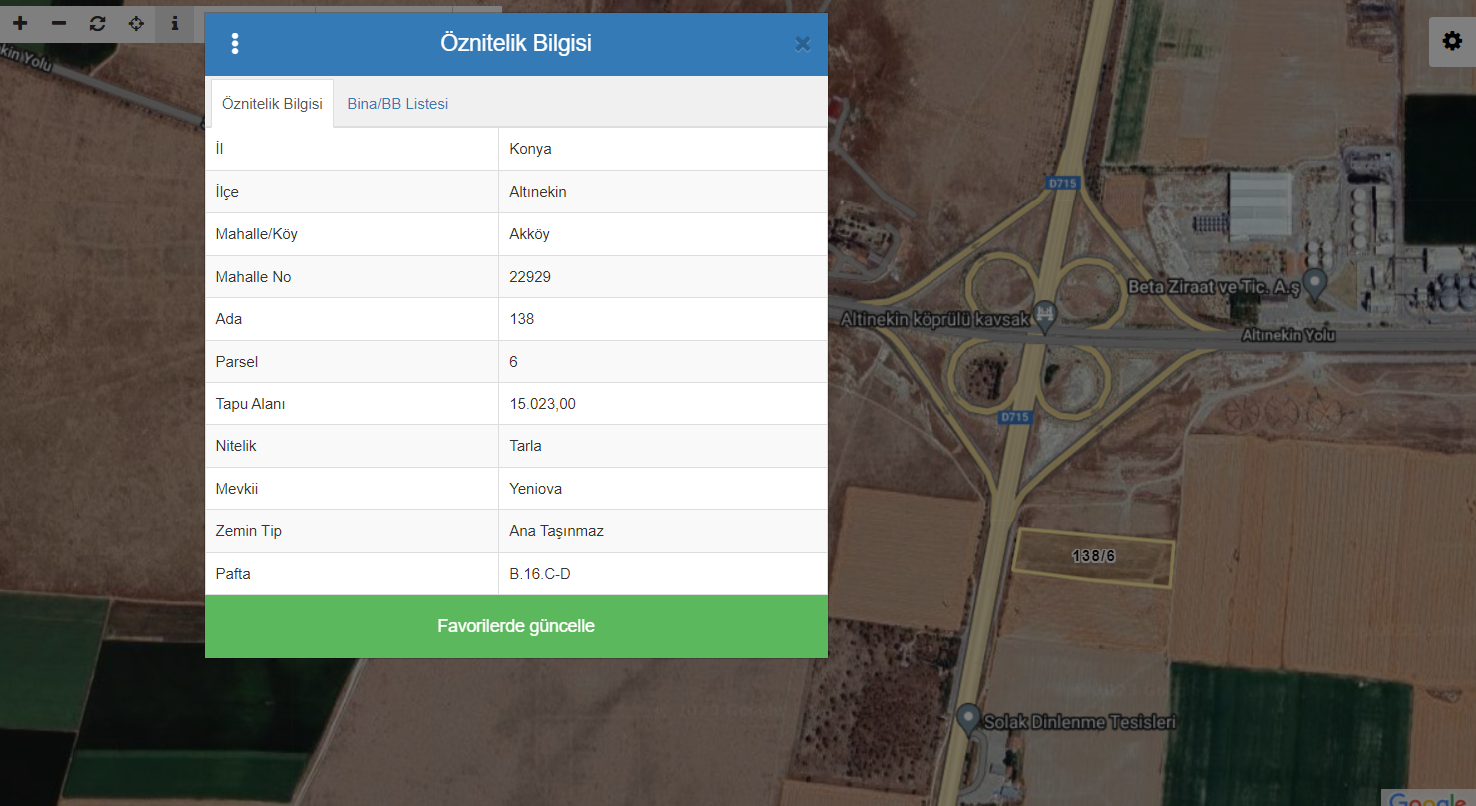This screenshot has width=1476, height=806.
Task: Refresh the map using the reload icon
Action: 97,23
